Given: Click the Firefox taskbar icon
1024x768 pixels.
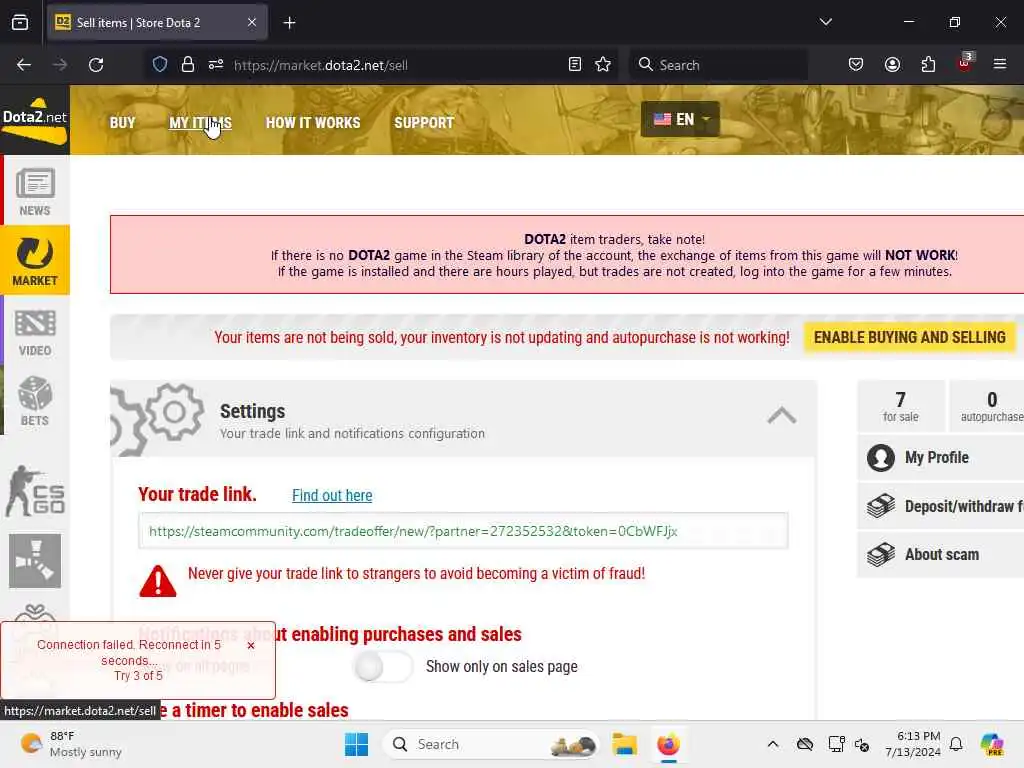Looking at the screenshot, I should 668,744.
